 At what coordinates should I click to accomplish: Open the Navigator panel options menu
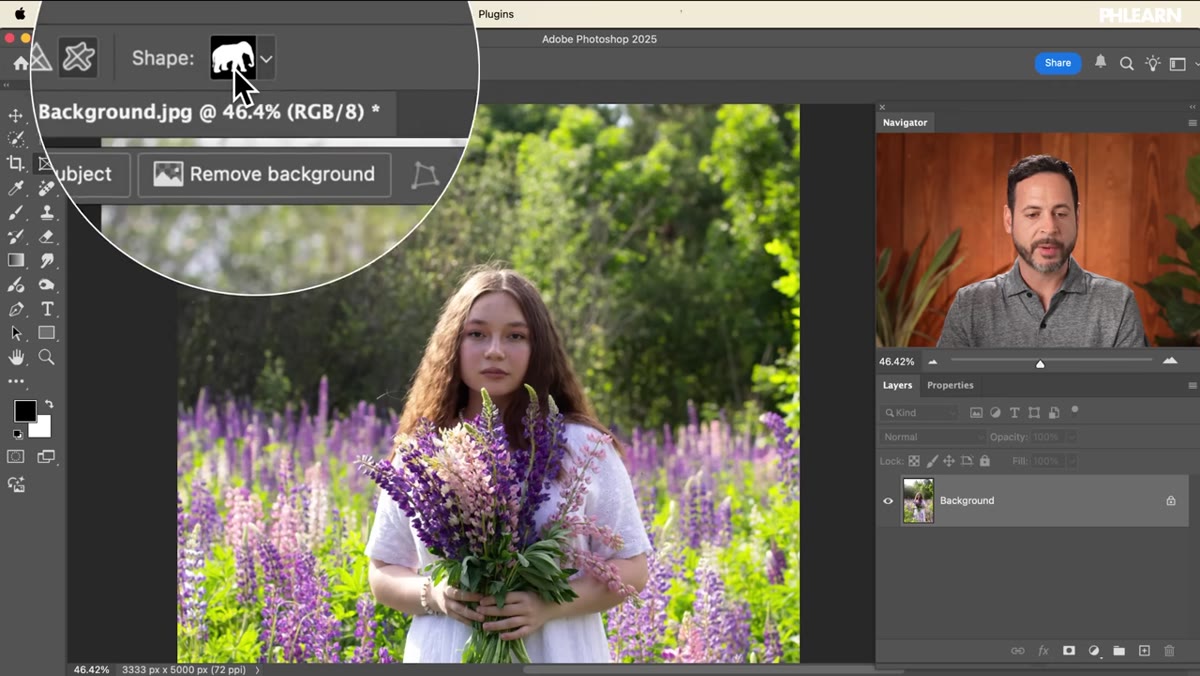tap(1192, 122)
